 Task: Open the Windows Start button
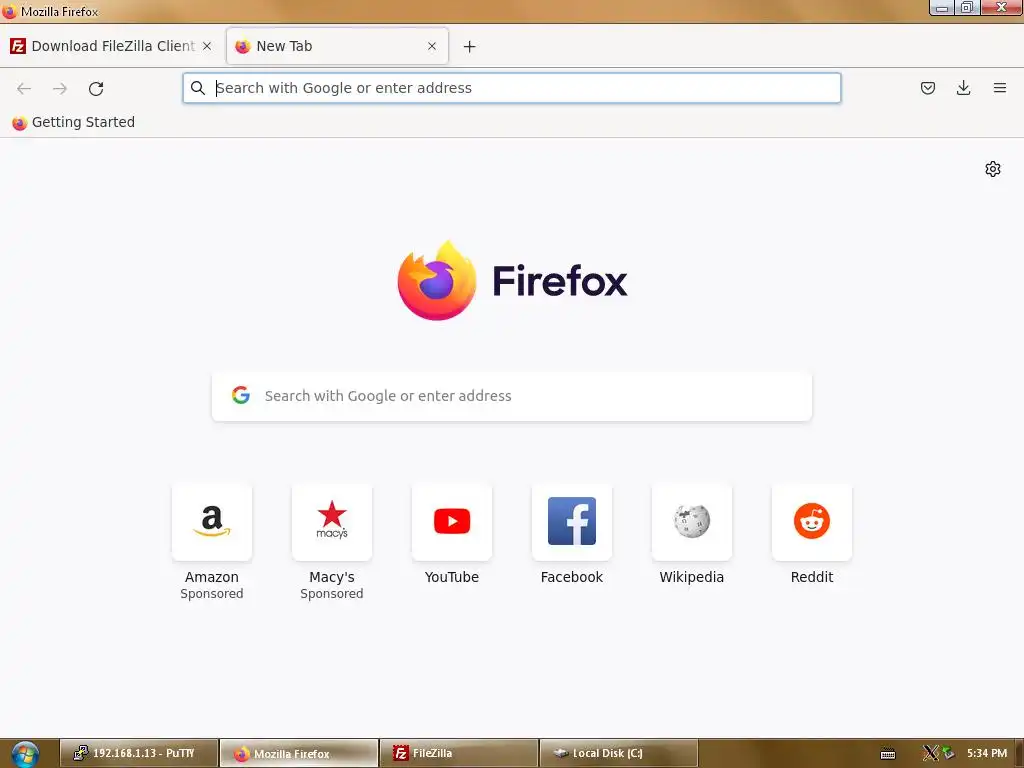click(25, 754)
